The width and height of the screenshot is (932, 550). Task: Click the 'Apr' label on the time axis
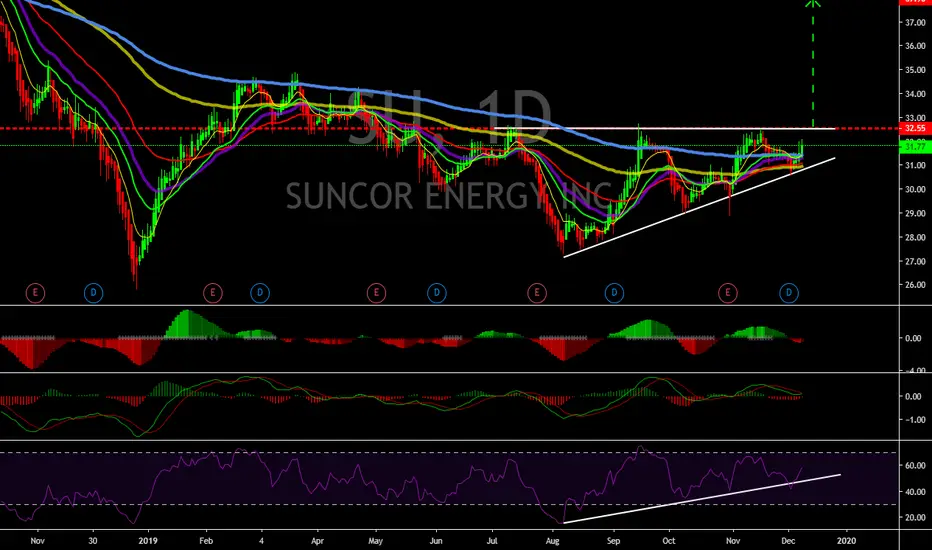pos(317,540)
